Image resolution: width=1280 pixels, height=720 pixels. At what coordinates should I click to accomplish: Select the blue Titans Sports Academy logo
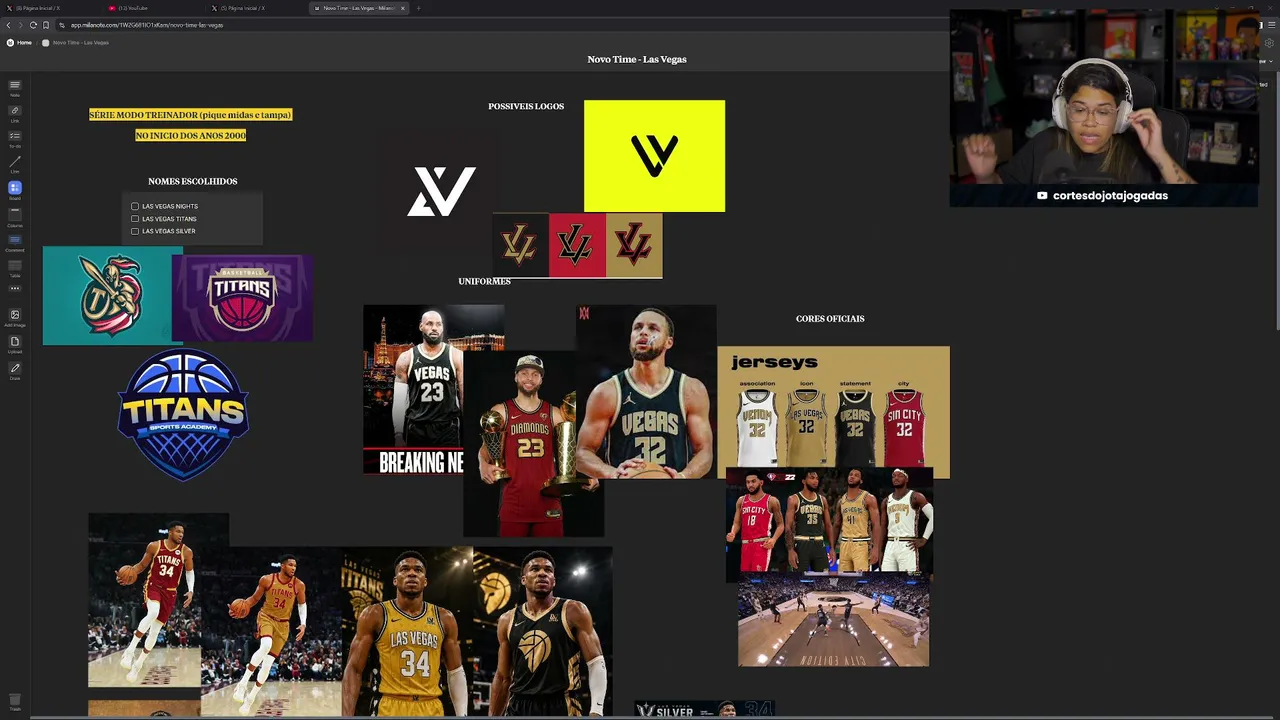pyautogui.click(x=183, y=414)
